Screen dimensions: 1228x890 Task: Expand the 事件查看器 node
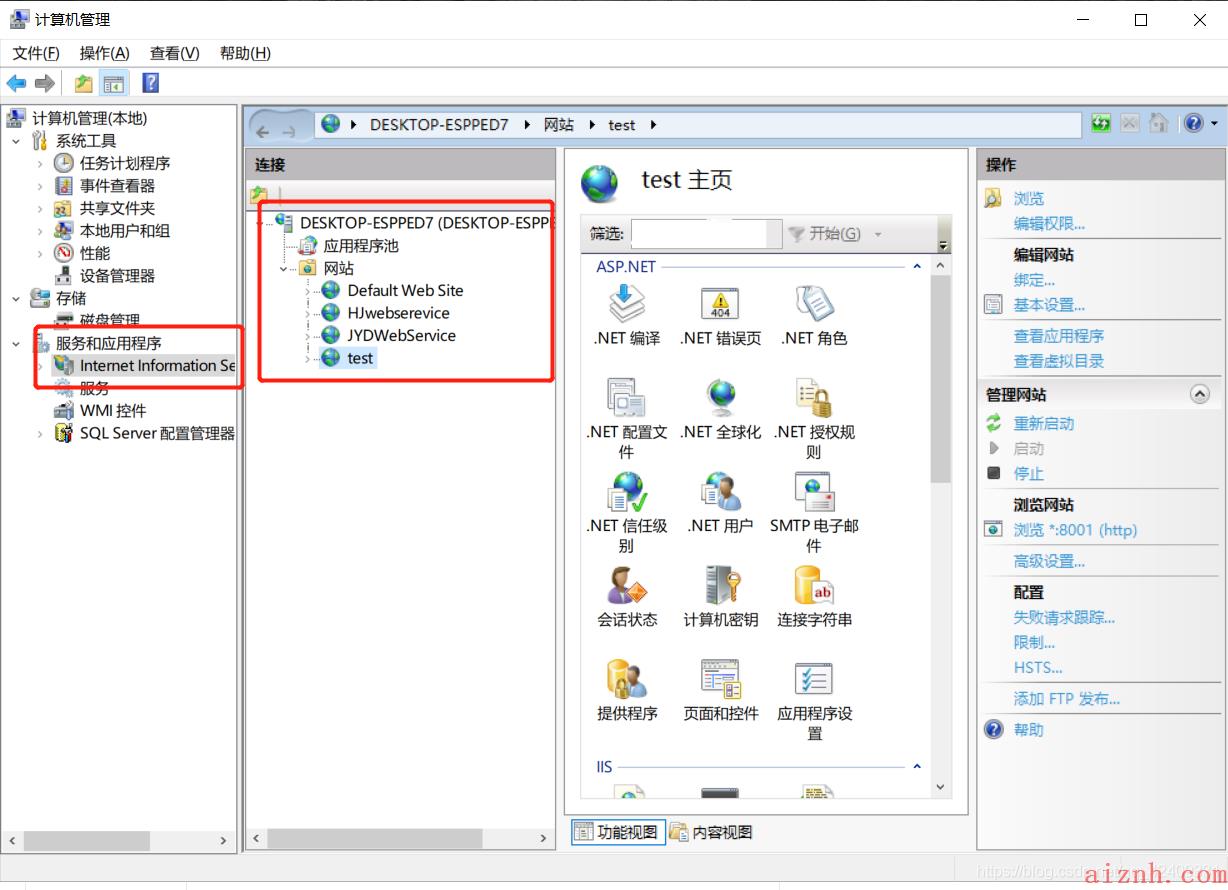tap(40, 186)
